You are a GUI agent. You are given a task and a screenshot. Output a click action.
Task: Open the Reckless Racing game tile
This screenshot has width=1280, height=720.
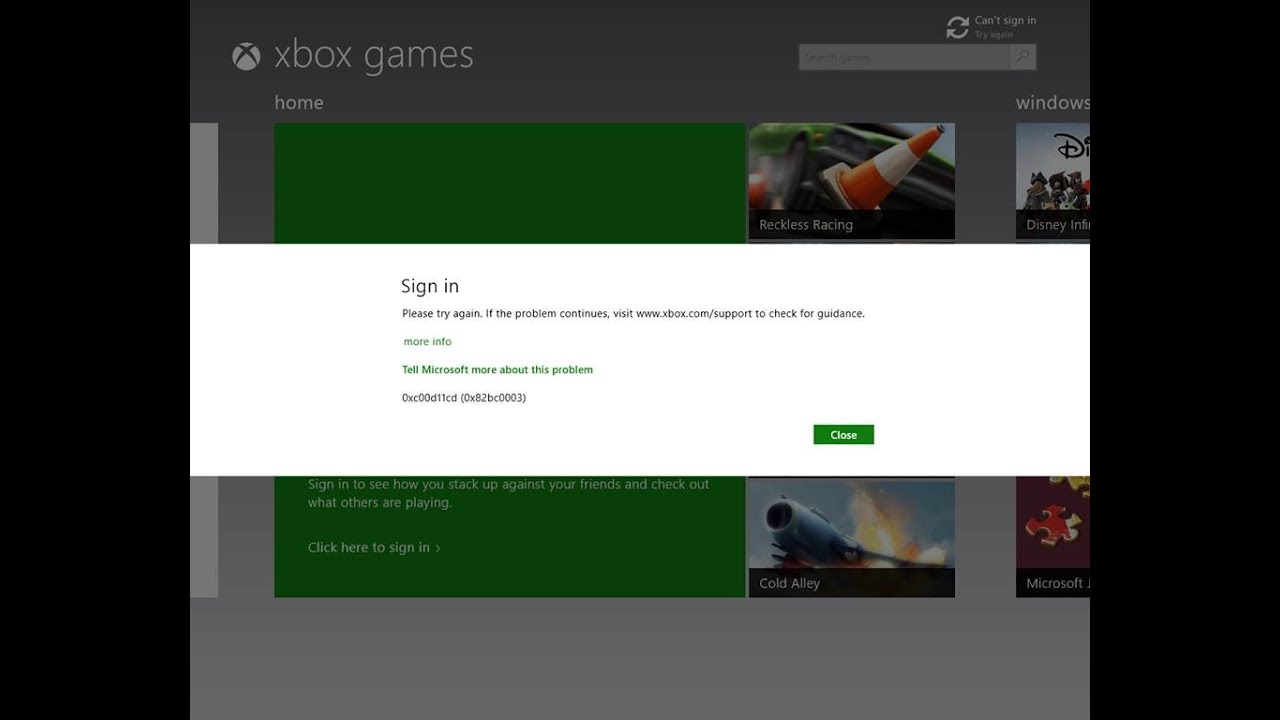(x=851, y=181)
